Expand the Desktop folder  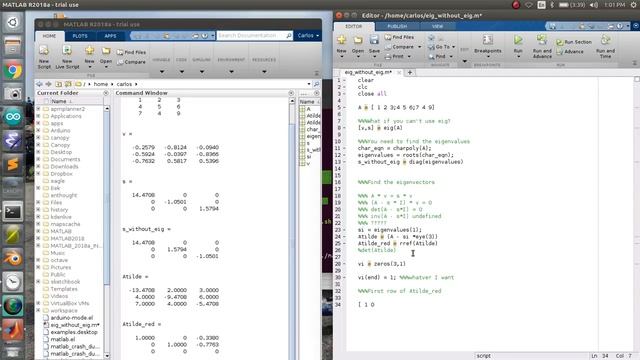point(38,152)
